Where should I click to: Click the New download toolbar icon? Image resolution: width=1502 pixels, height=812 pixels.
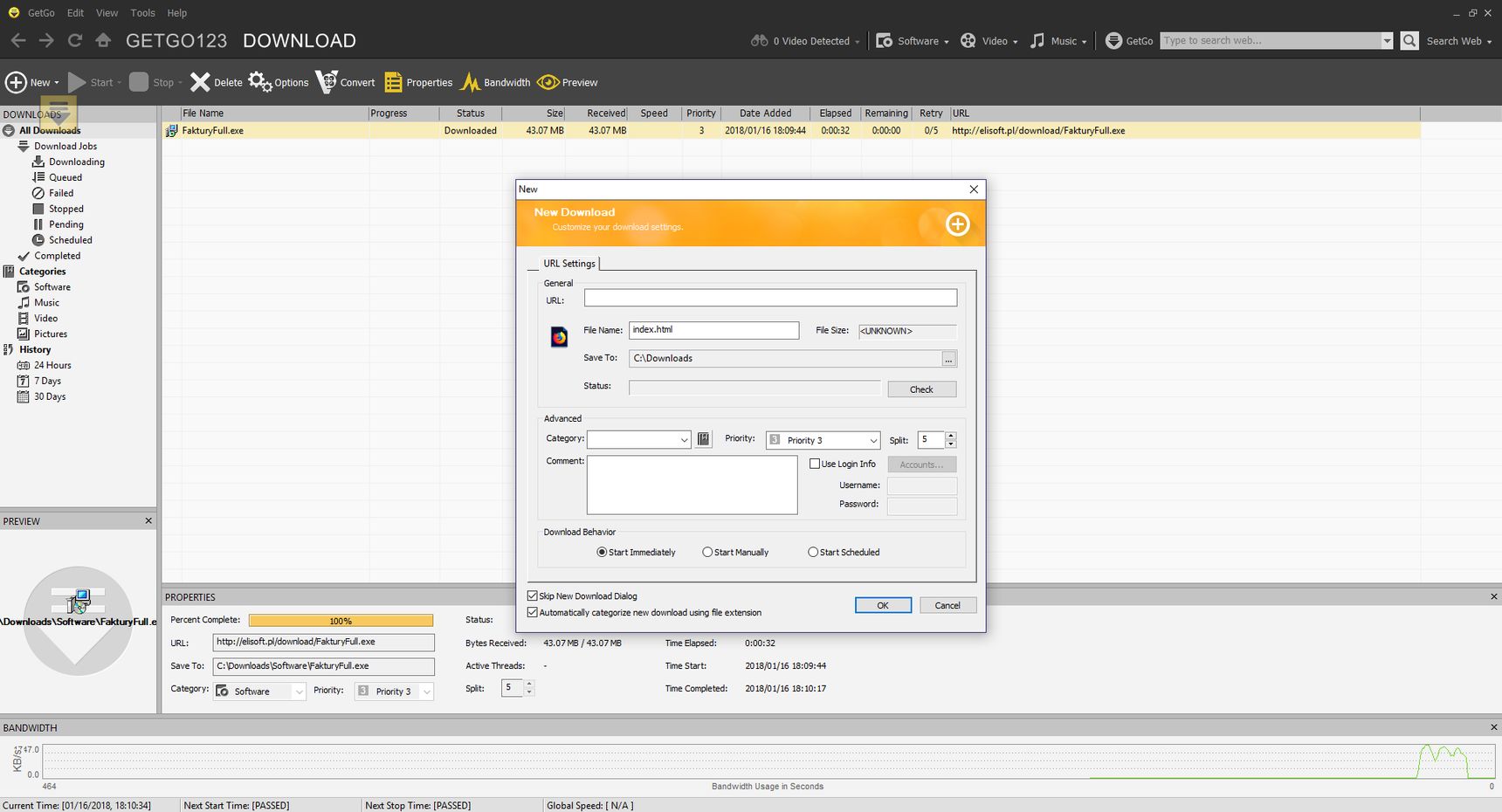(17, 82)
